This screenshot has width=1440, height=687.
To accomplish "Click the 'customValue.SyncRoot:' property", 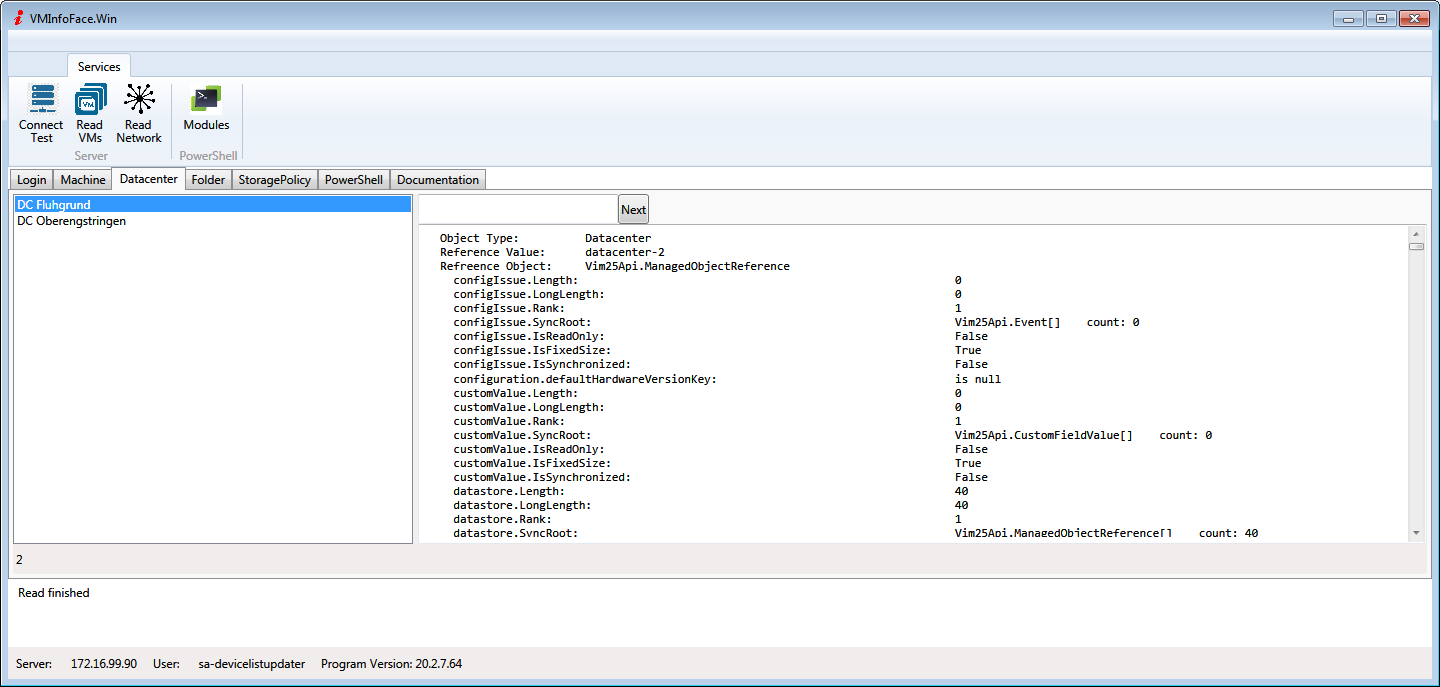I will coord(522,435).
